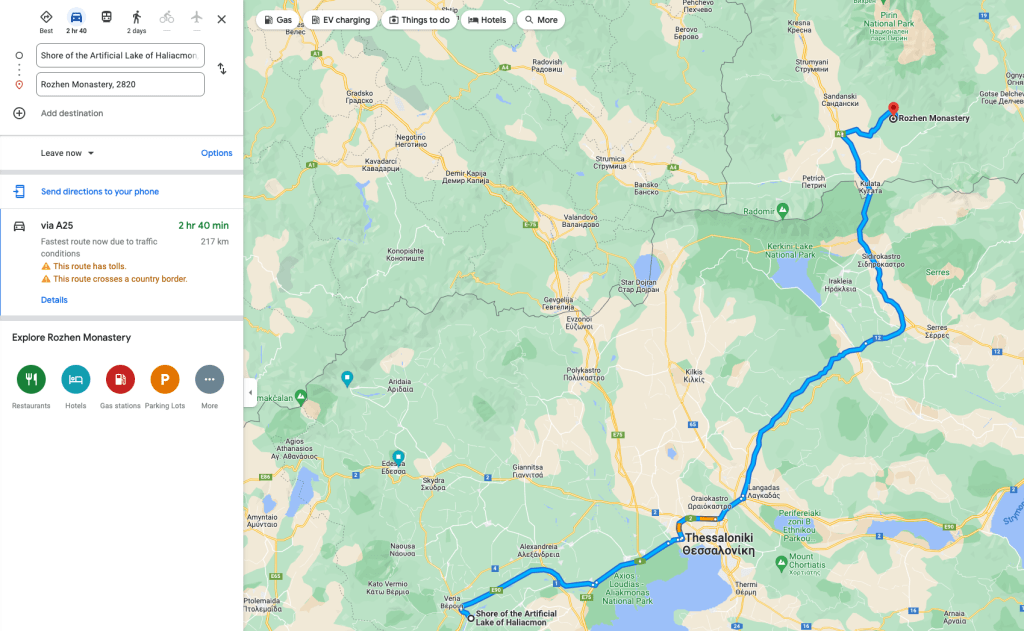Open route Options
The width and height of the screenshot is (1024, 631).
coord(216,153)
